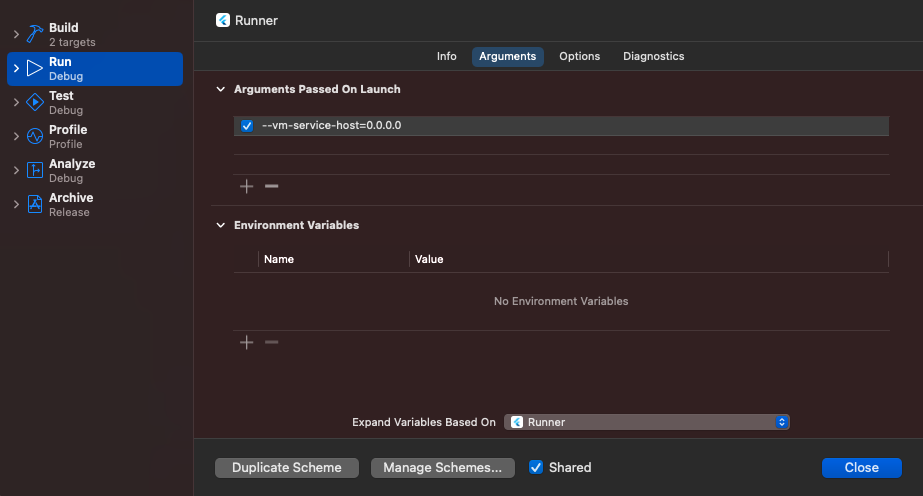Select the Run play icon

coord(34,68)
